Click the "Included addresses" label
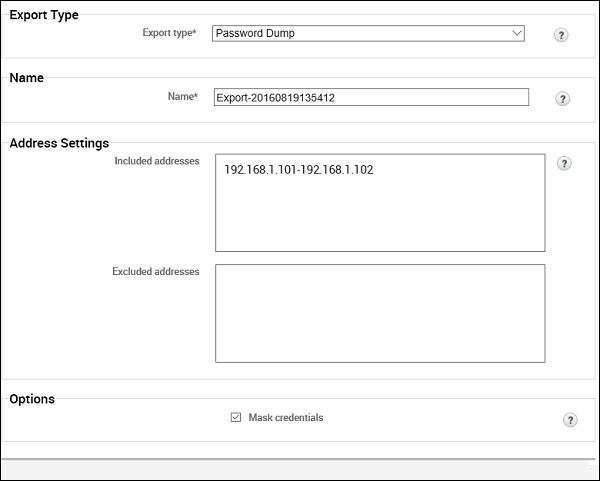The image size is (600, 481). click(157, 160)
